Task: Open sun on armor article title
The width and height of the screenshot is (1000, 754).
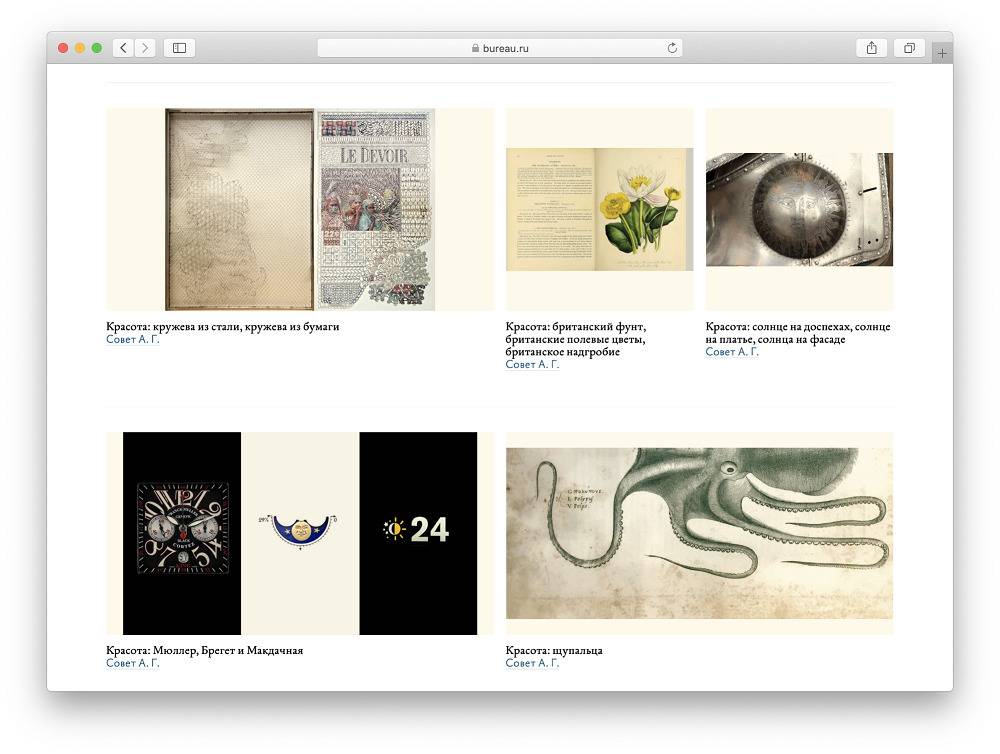Action: point(798,332)
